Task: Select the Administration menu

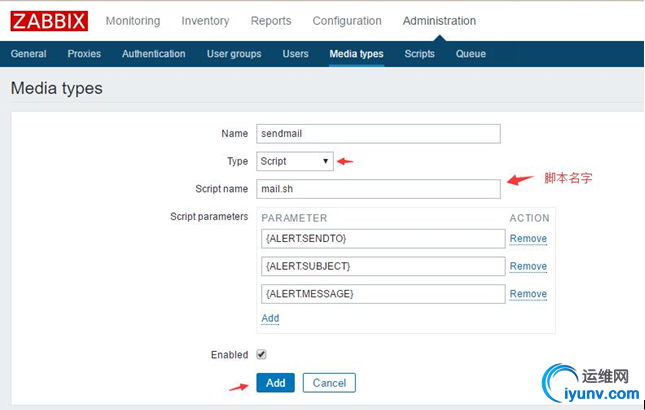Action: pyautogui.click(x=439, y=21)
